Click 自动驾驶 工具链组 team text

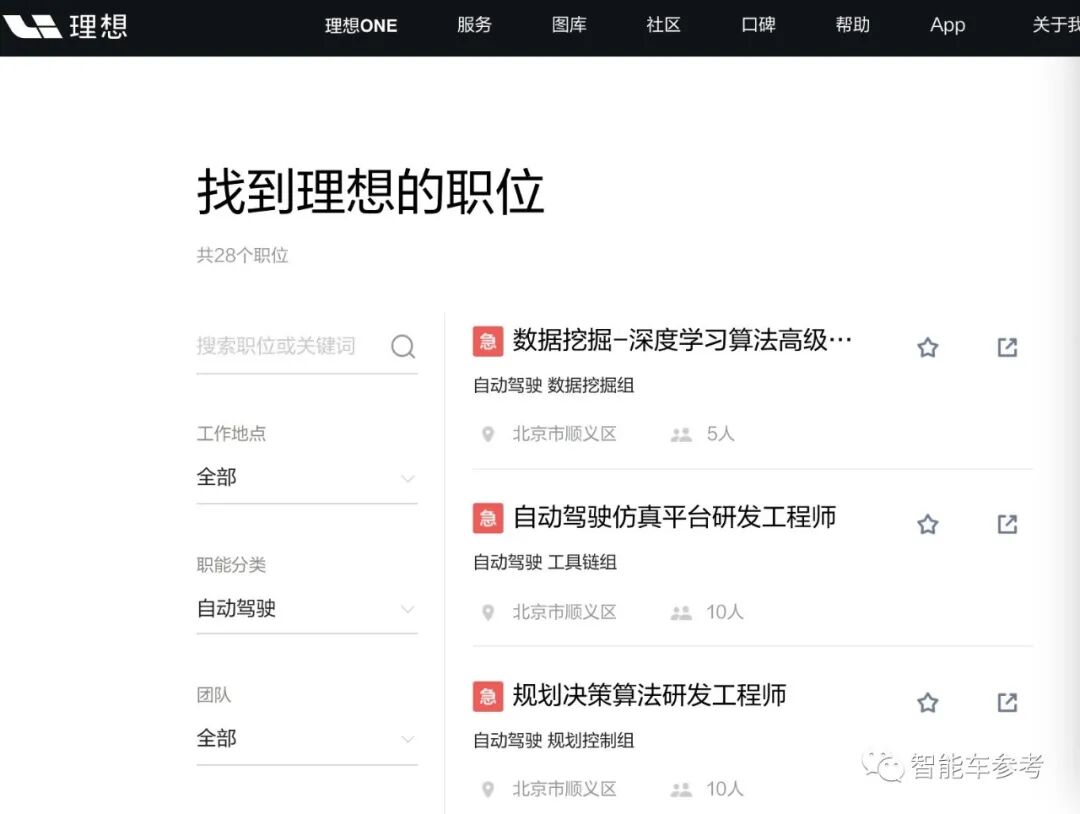[x=545, y=563]
